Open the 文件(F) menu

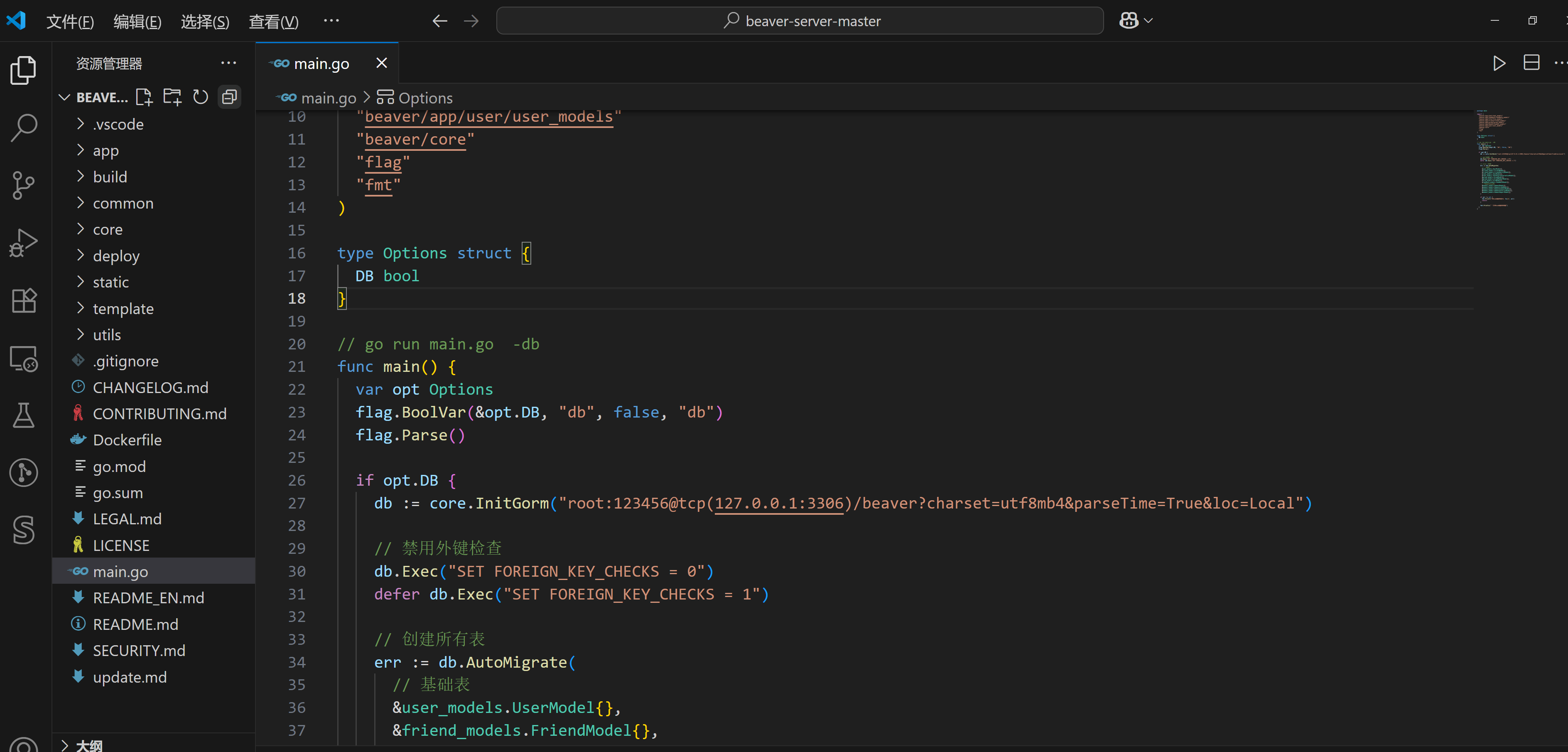[x=70, y=22]
